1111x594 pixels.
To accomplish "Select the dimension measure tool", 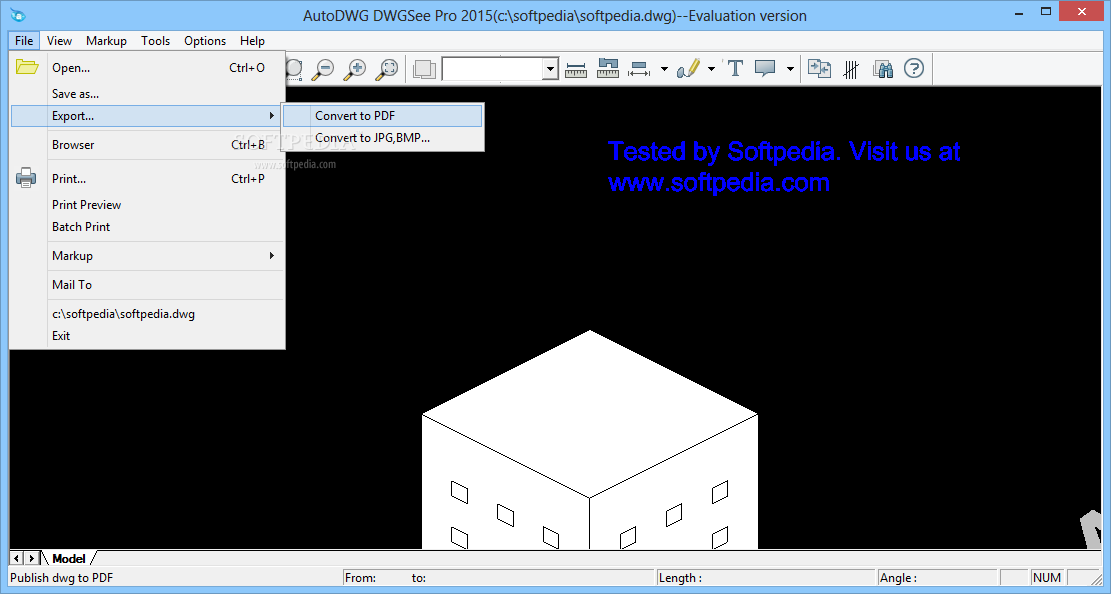I will click(x=639, y=69).
